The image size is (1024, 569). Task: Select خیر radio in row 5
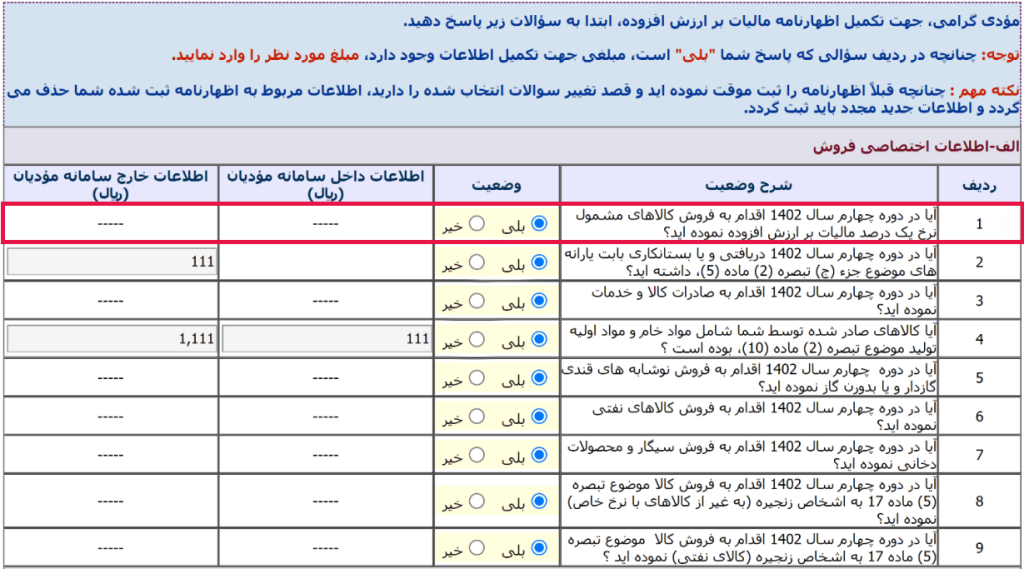point(477,378)
